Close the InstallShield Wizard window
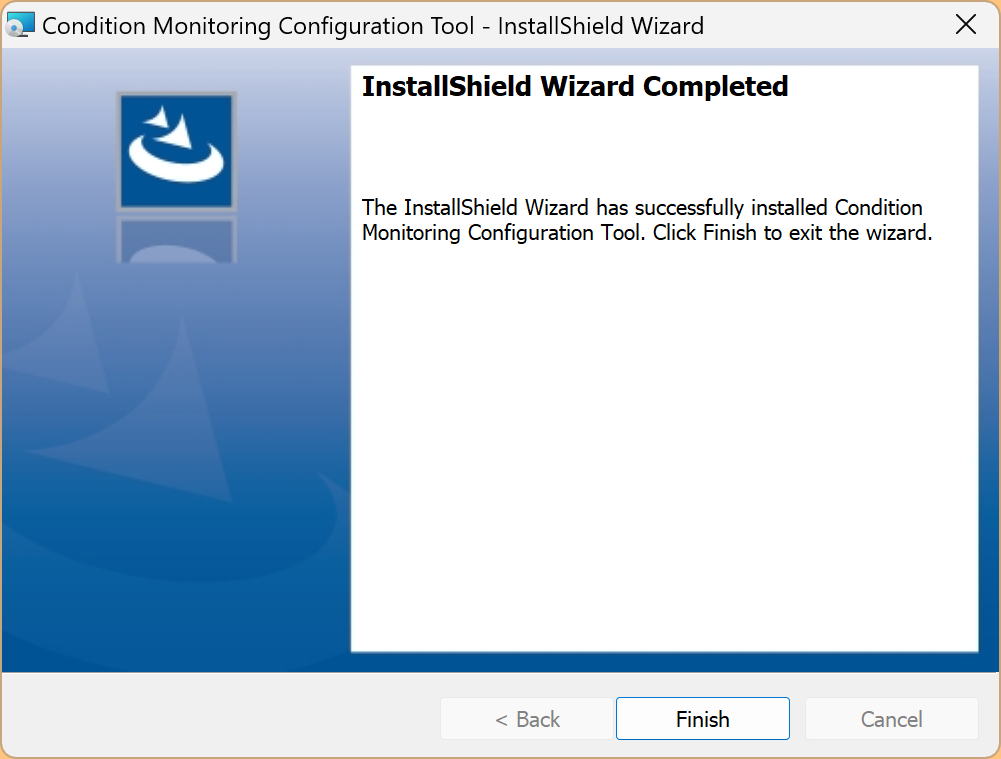Viewport: 1001px width, 759px height. pos(966,25)
